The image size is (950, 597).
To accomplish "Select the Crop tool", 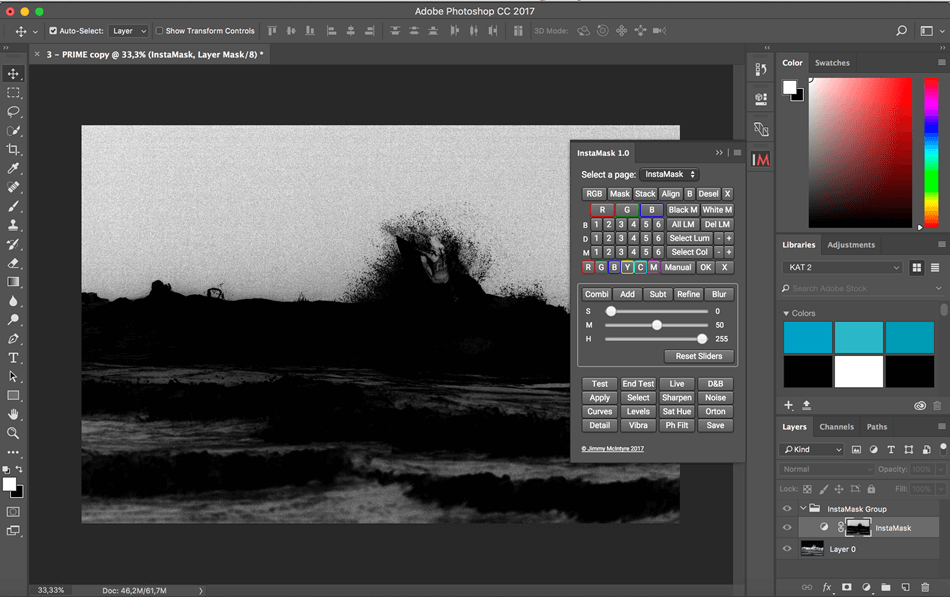I will coord(13,149).
